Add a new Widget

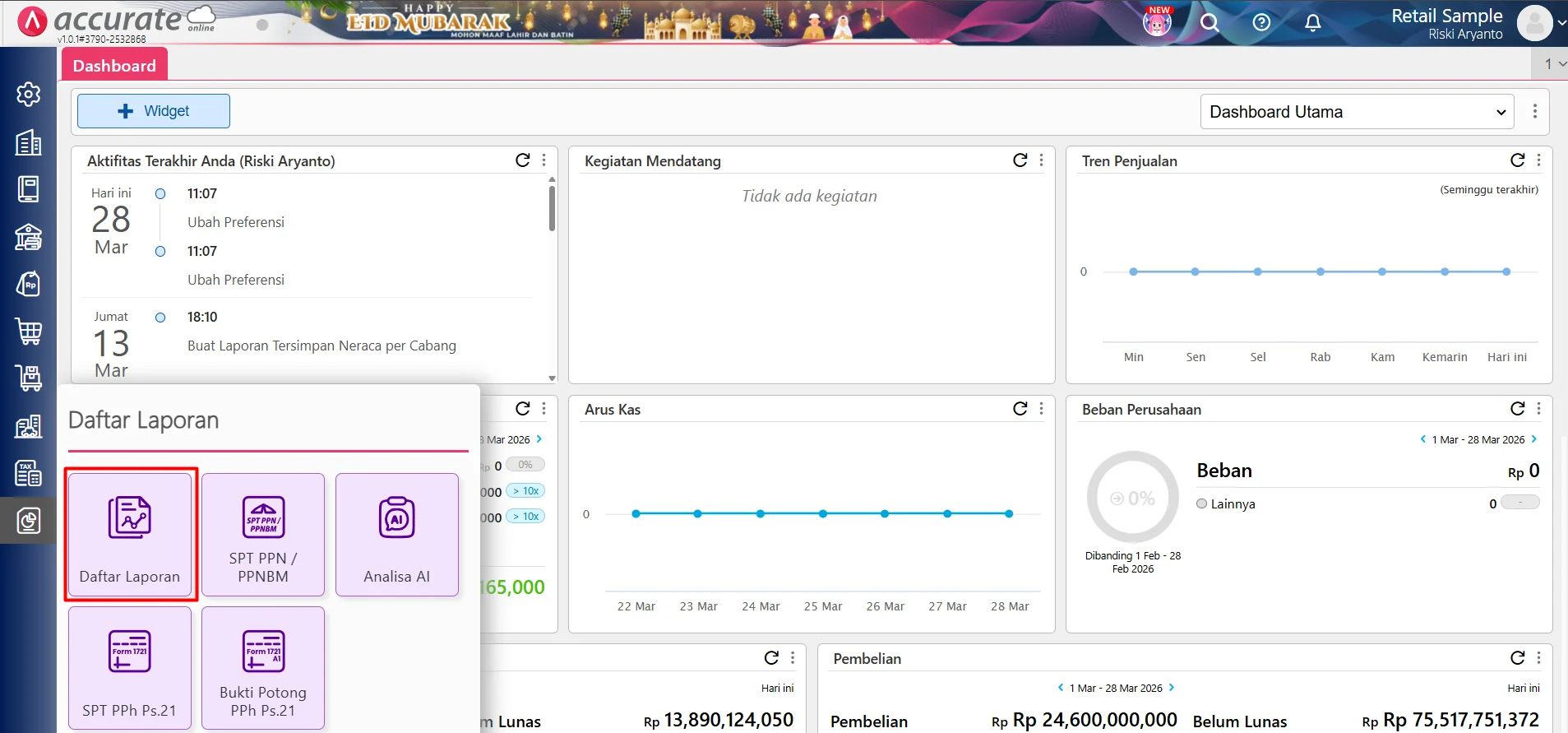154,111
